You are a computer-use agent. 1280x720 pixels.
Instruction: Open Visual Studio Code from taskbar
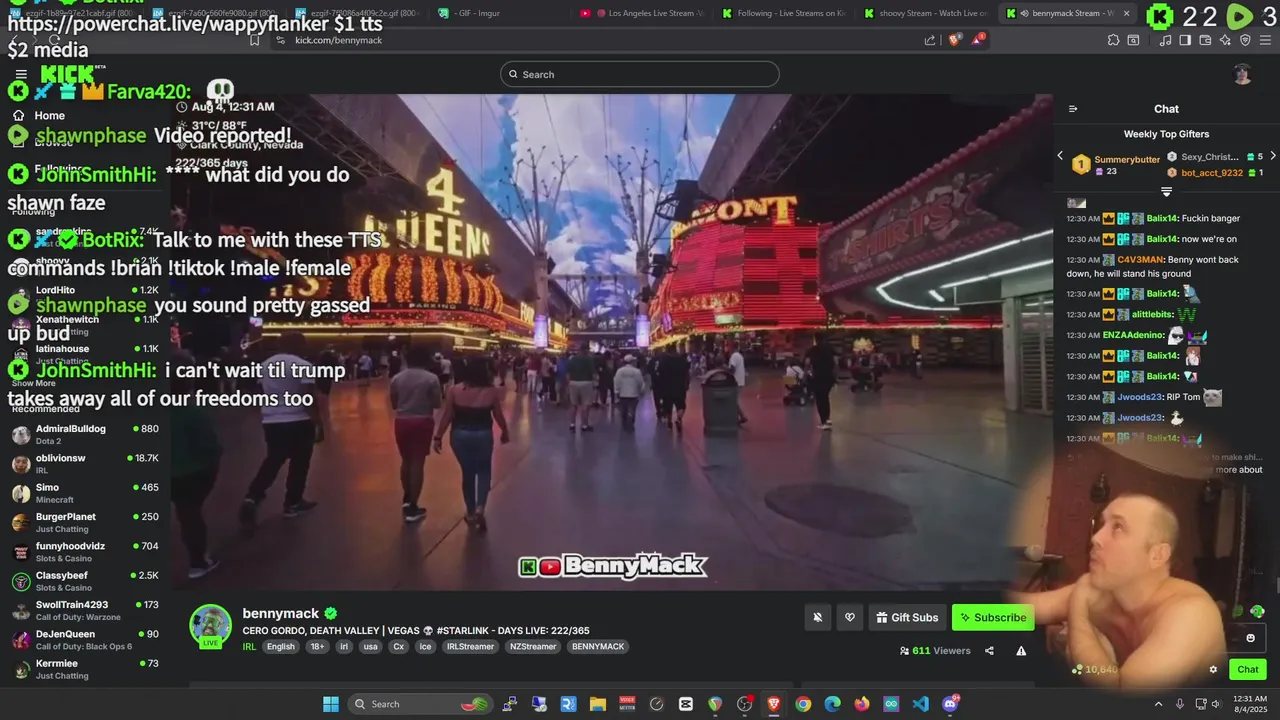920,704
